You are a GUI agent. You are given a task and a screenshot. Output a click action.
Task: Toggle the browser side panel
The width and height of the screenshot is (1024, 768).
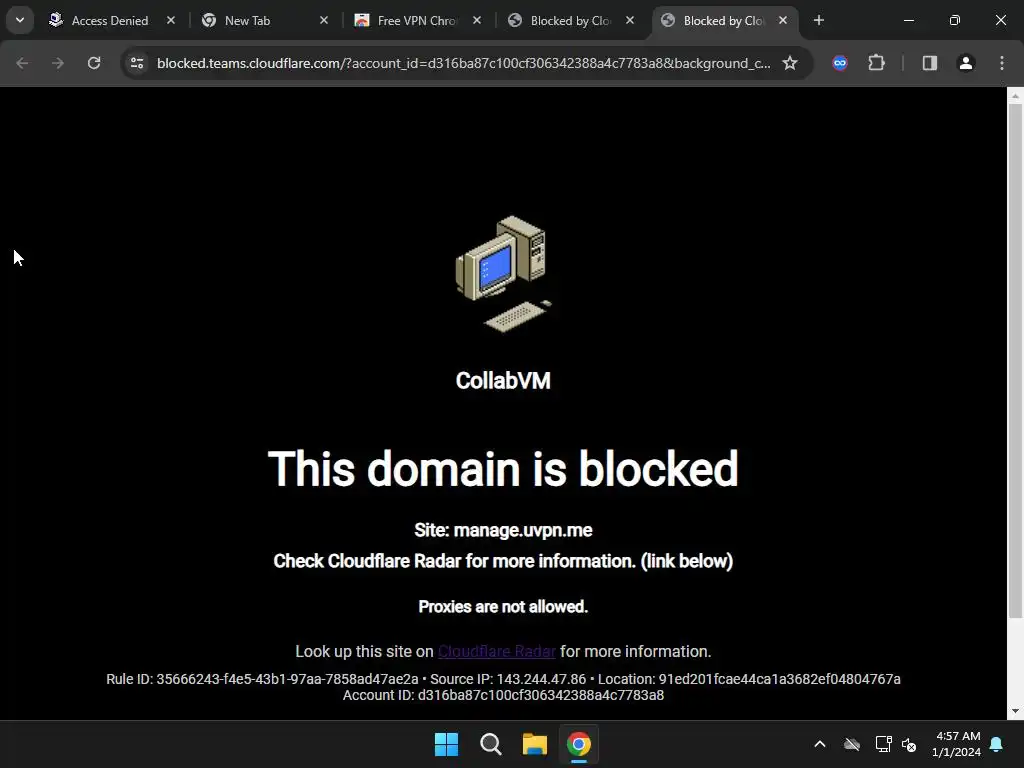[929, 63]
